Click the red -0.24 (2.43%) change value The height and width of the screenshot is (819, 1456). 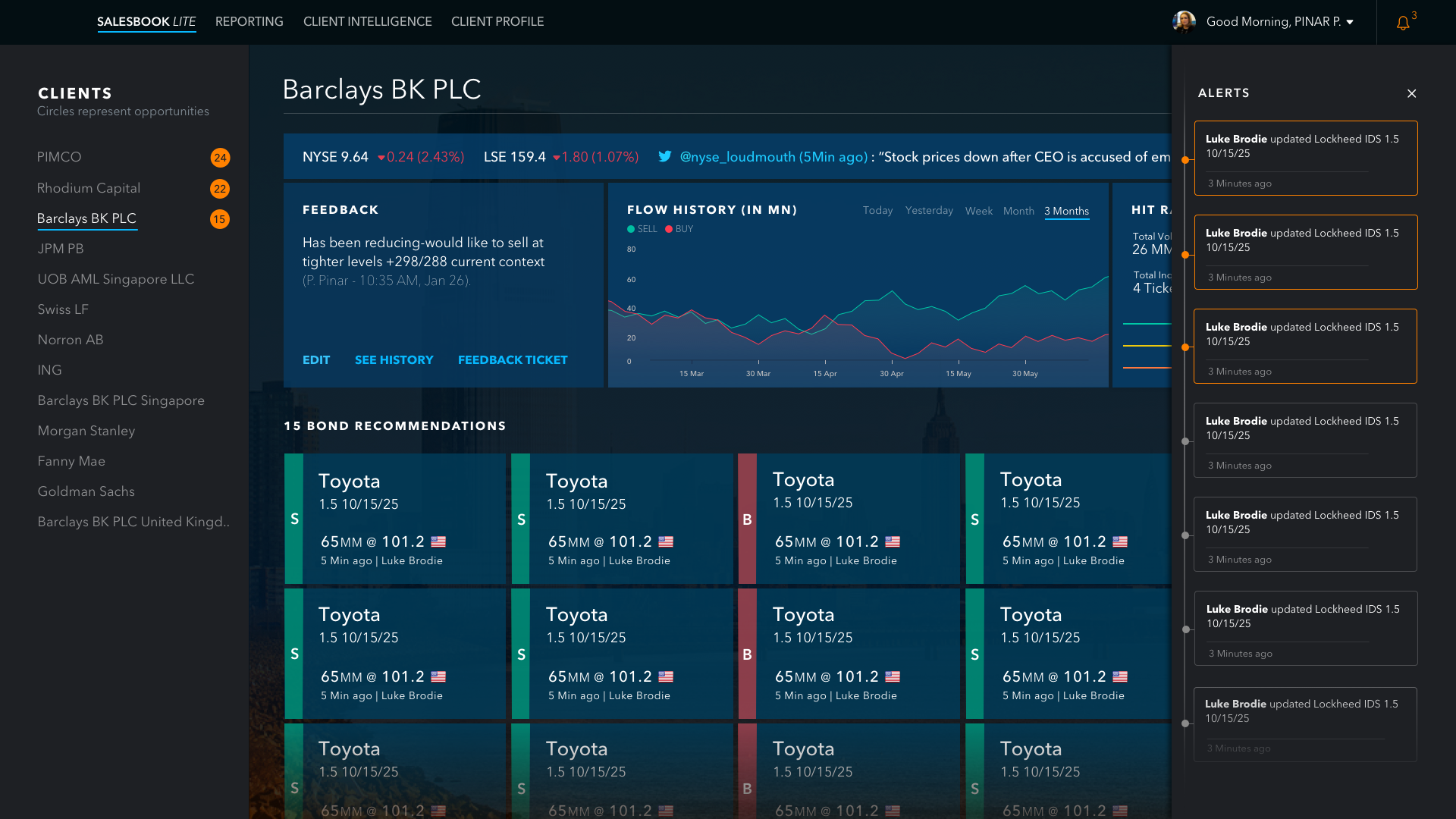pos(421,157)
